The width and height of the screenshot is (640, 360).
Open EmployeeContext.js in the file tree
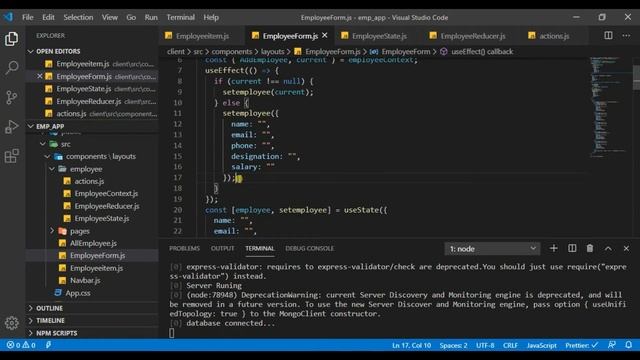[x=106, y=193]
